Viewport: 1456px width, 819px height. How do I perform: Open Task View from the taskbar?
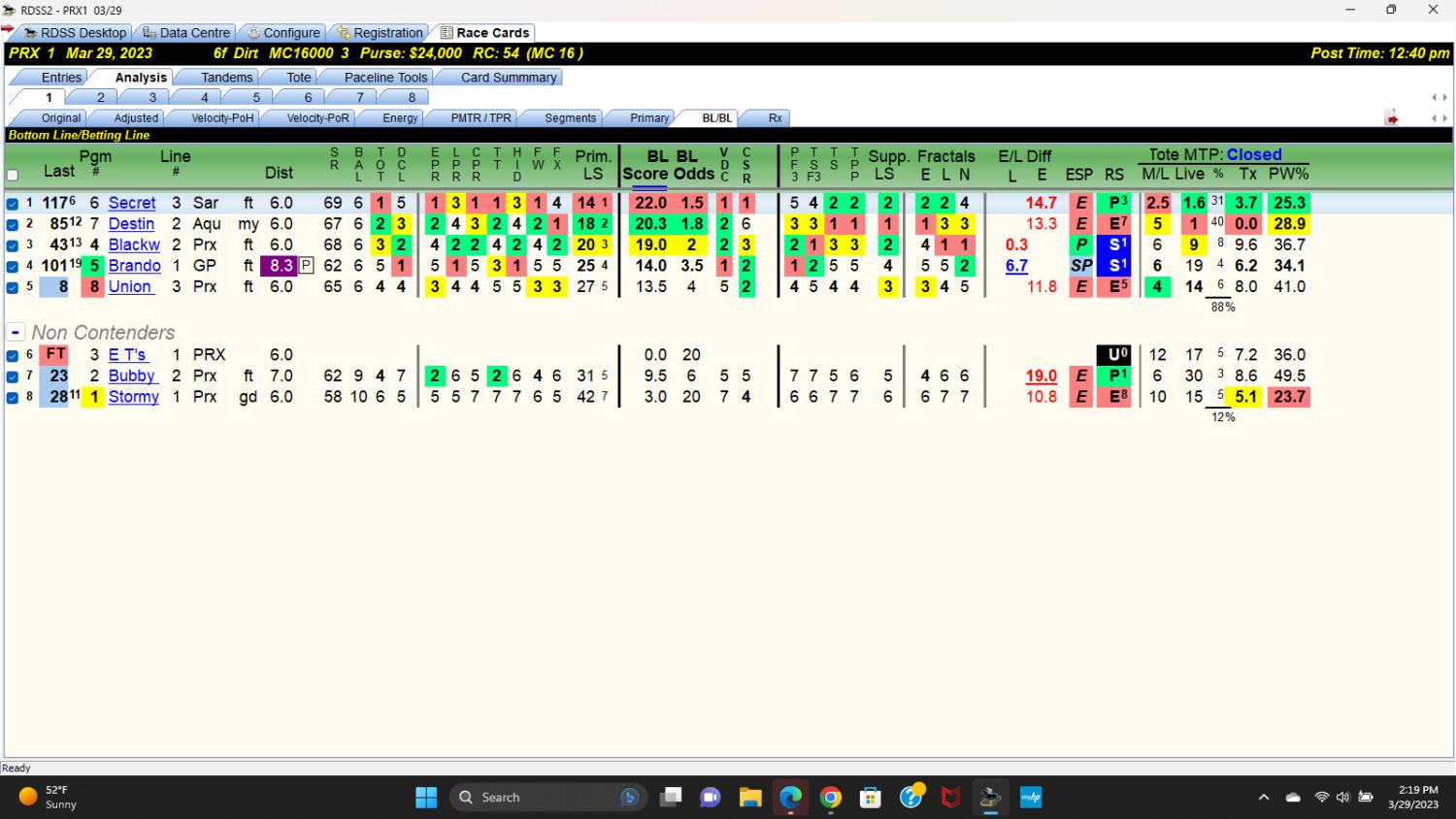pos(671,798)
